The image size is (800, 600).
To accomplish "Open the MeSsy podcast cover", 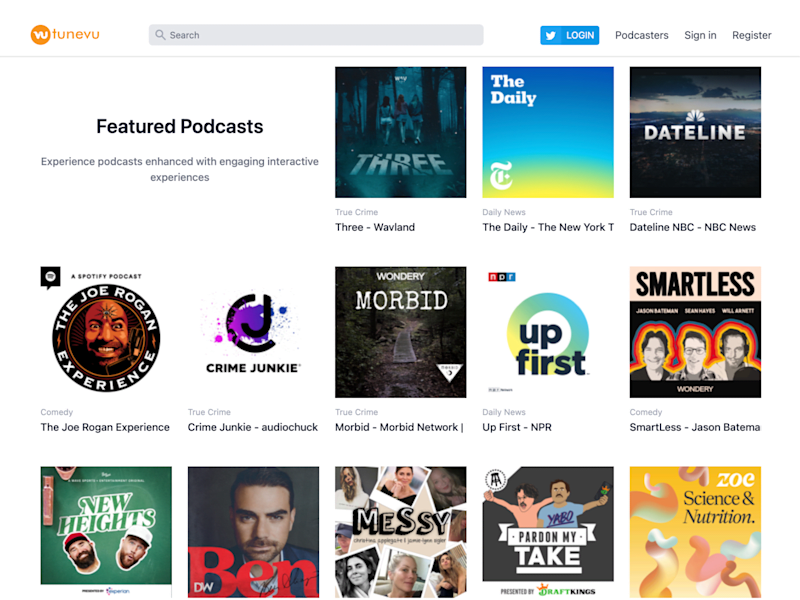I will 401,532.
